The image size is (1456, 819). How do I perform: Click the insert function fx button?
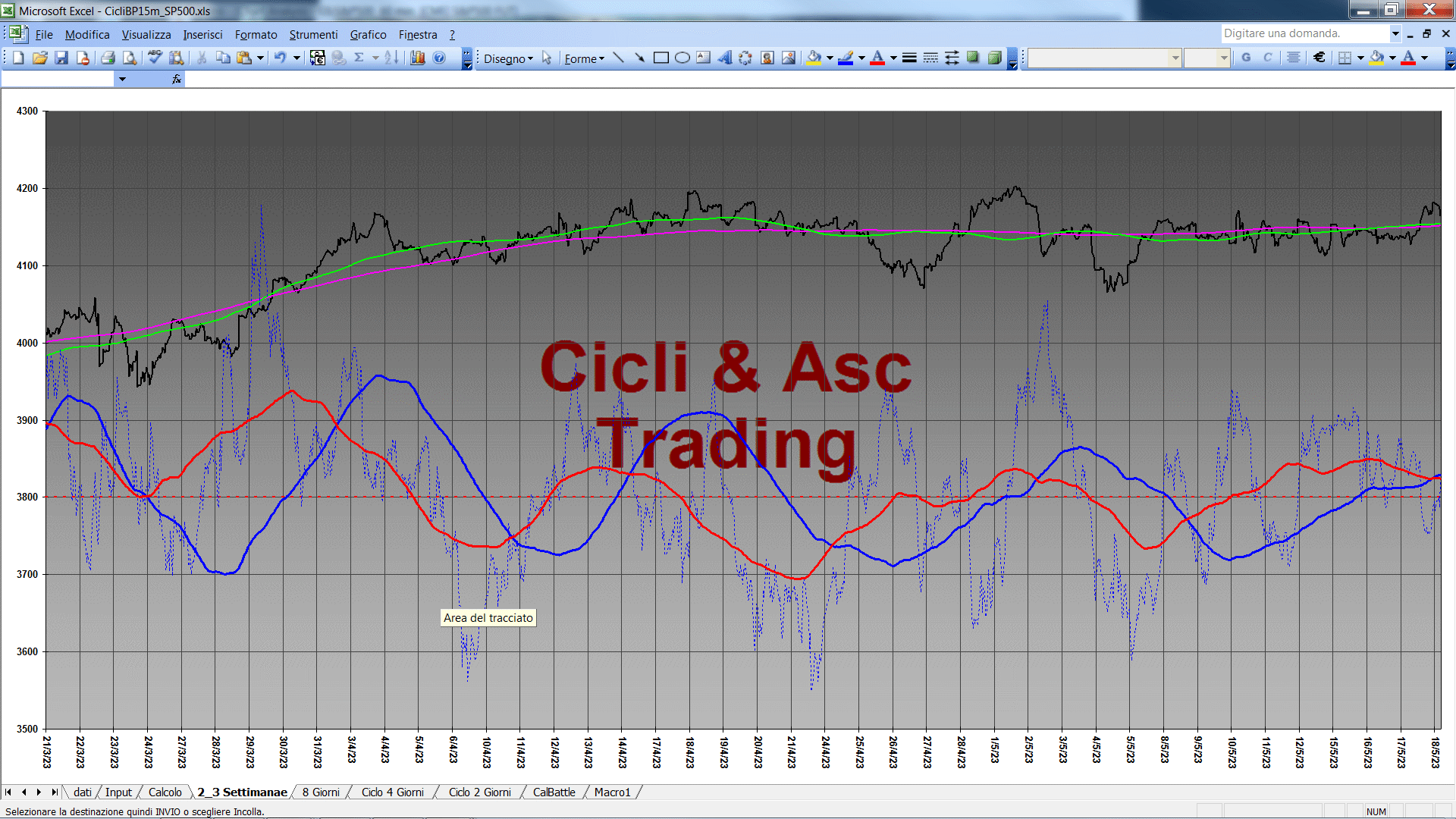pos(177,79)
